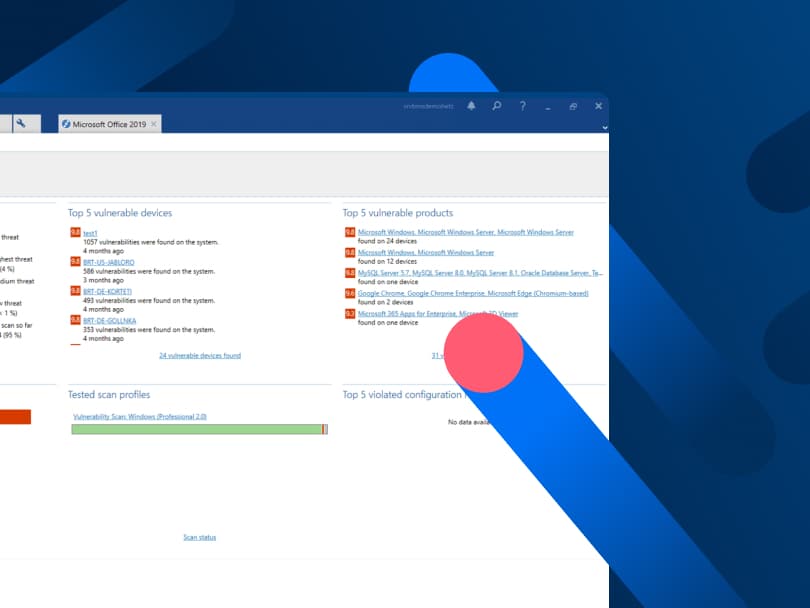Click text '1057 vulnerabilities were found on the system.'
Viewport: 810px width, 608px height.
(151, 242)
